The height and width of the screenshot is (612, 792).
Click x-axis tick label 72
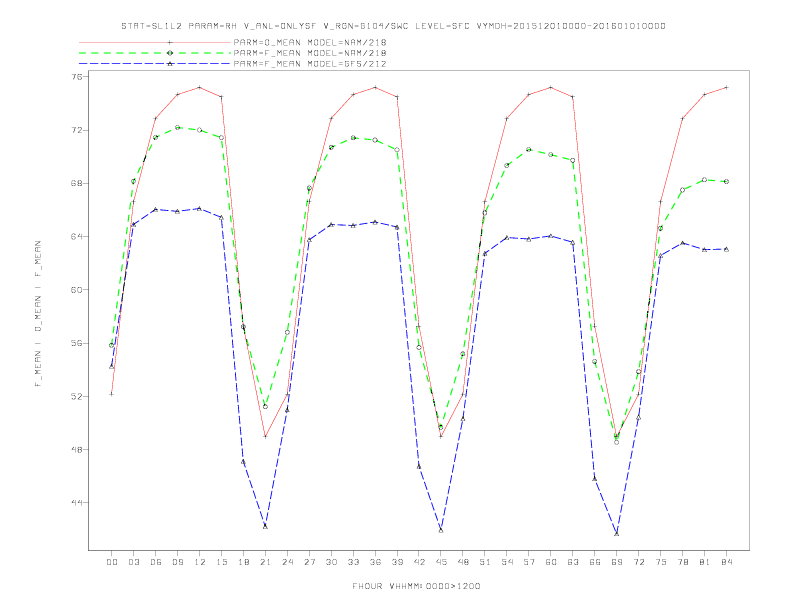coord(638,562)
